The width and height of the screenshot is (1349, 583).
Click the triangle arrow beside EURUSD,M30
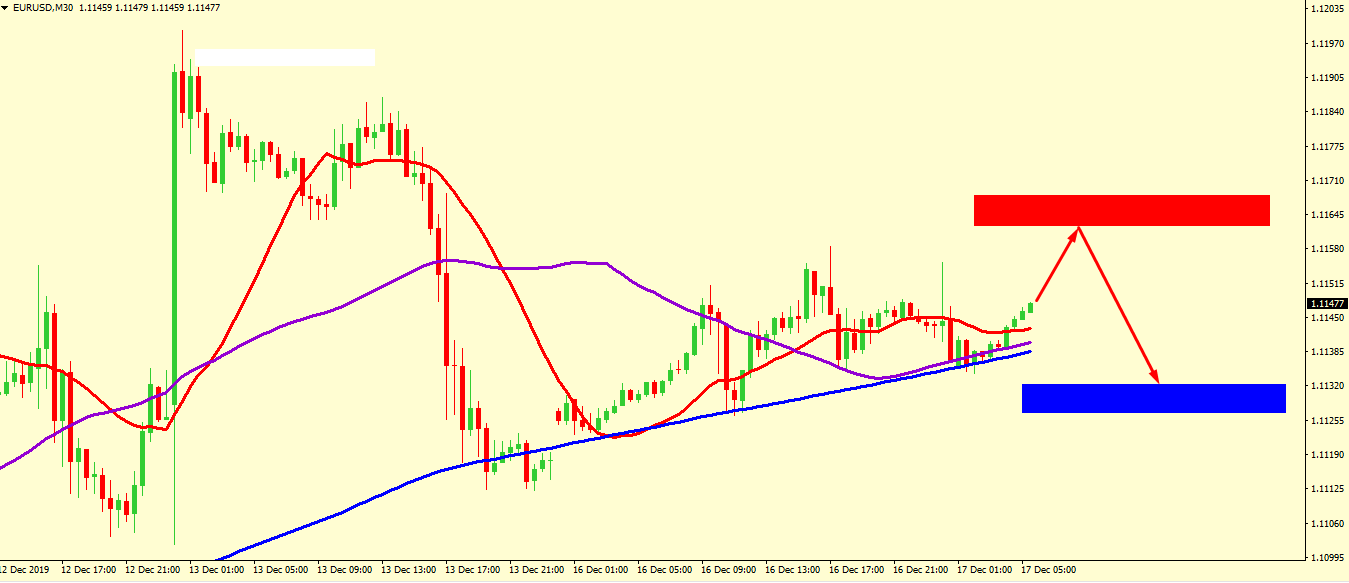(6, 8)
